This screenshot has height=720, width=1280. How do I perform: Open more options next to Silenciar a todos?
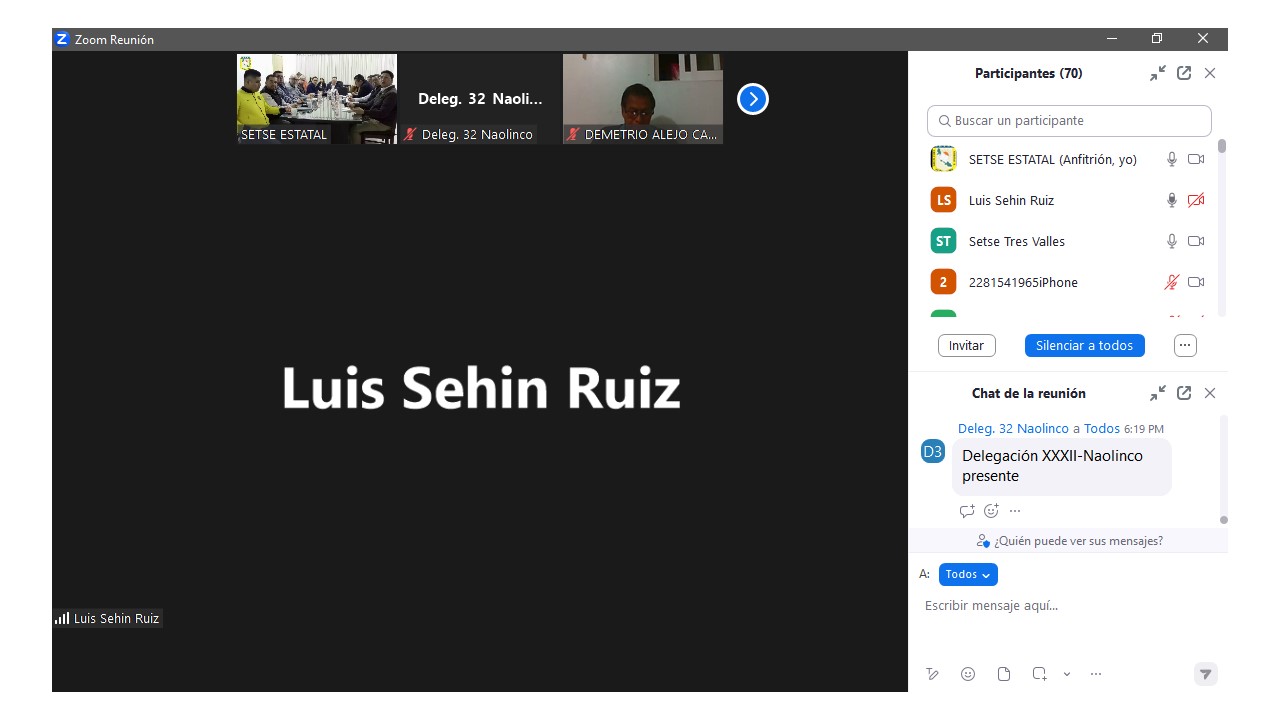coord(1185,345)
